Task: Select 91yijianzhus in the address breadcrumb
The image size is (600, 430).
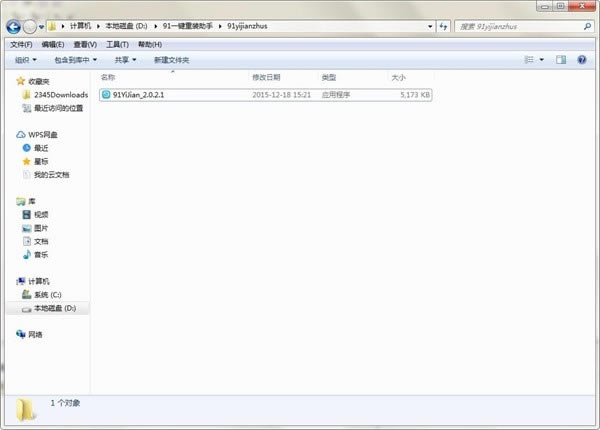Action: [247, 26]
